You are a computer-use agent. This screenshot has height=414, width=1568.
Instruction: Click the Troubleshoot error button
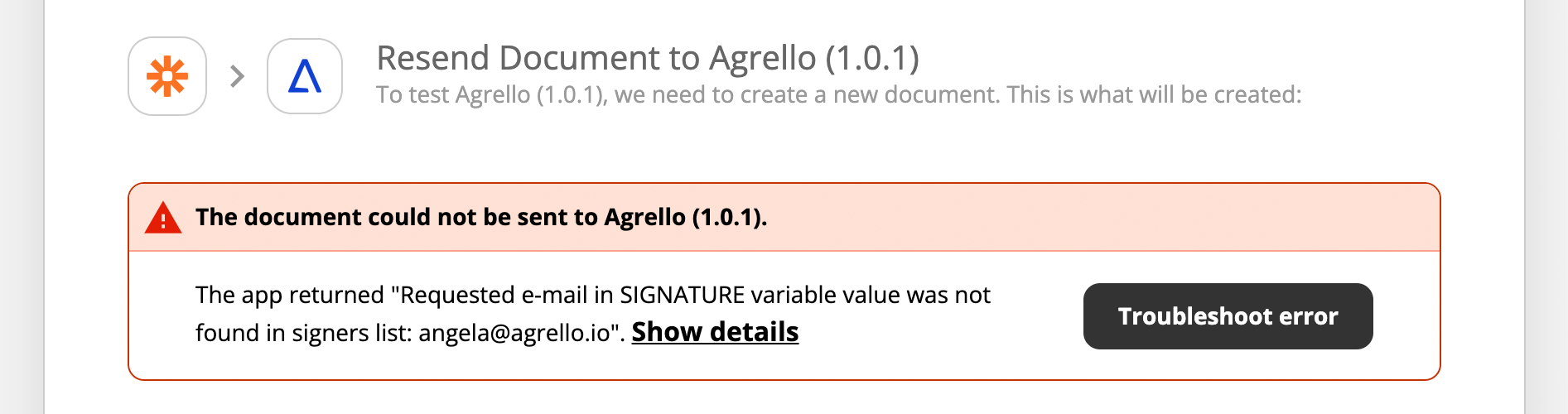click(x=1228, y=316)
